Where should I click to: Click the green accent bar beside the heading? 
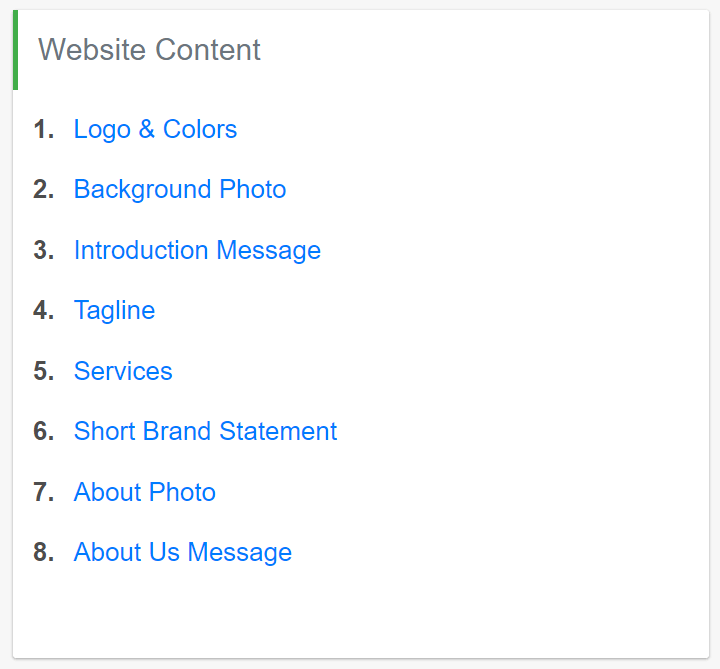[16, 50]
